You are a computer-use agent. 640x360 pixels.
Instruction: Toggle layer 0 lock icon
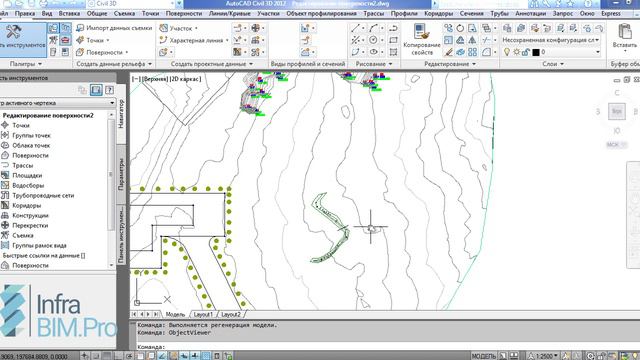(526, 52)
